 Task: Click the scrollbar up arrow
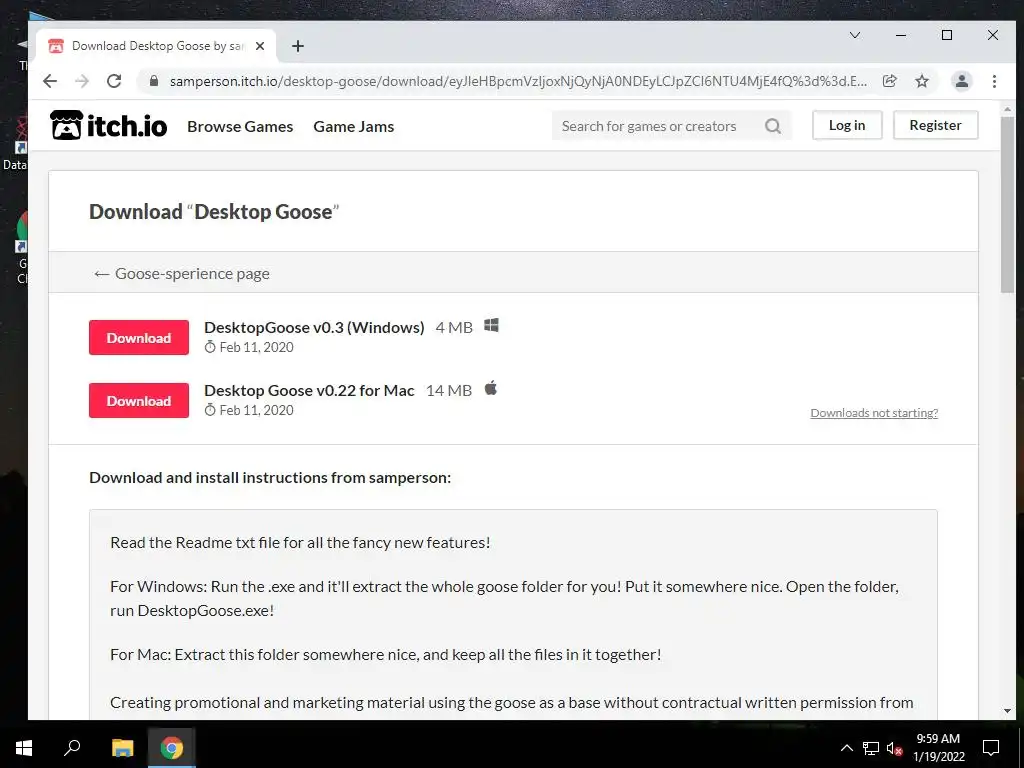(x=1007, y=110)
